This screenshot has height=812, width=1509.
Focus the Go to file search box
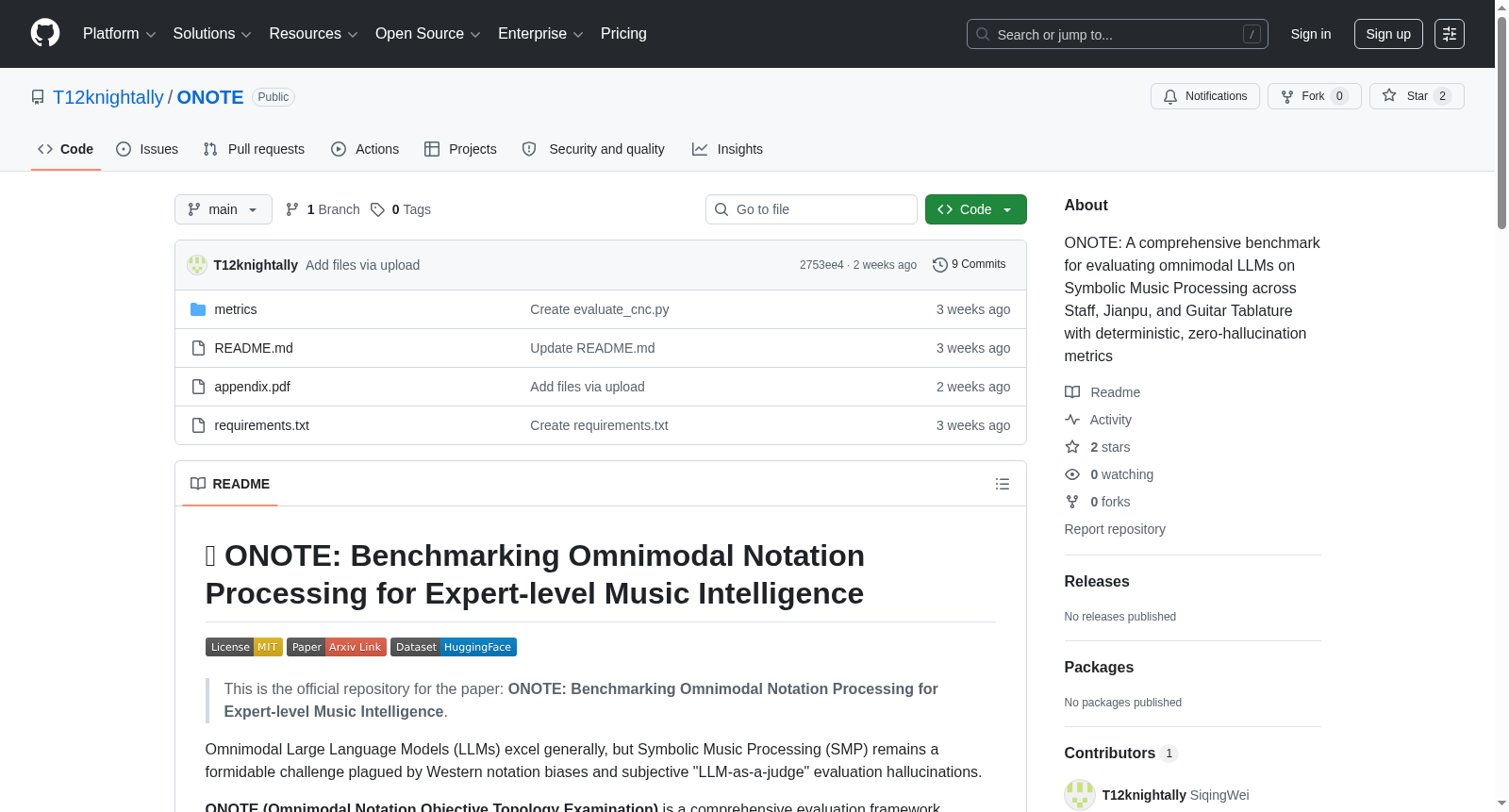[x=811, y=209]
